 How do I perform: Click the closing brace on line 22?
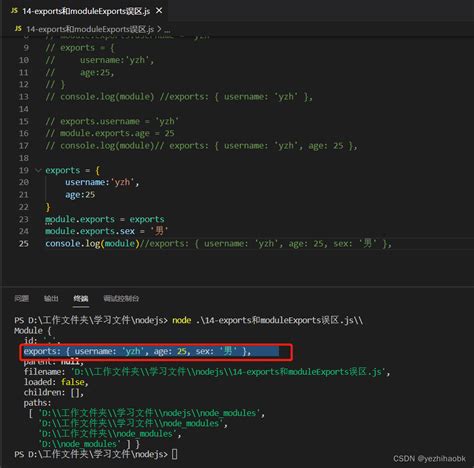[x=48, y=207]
